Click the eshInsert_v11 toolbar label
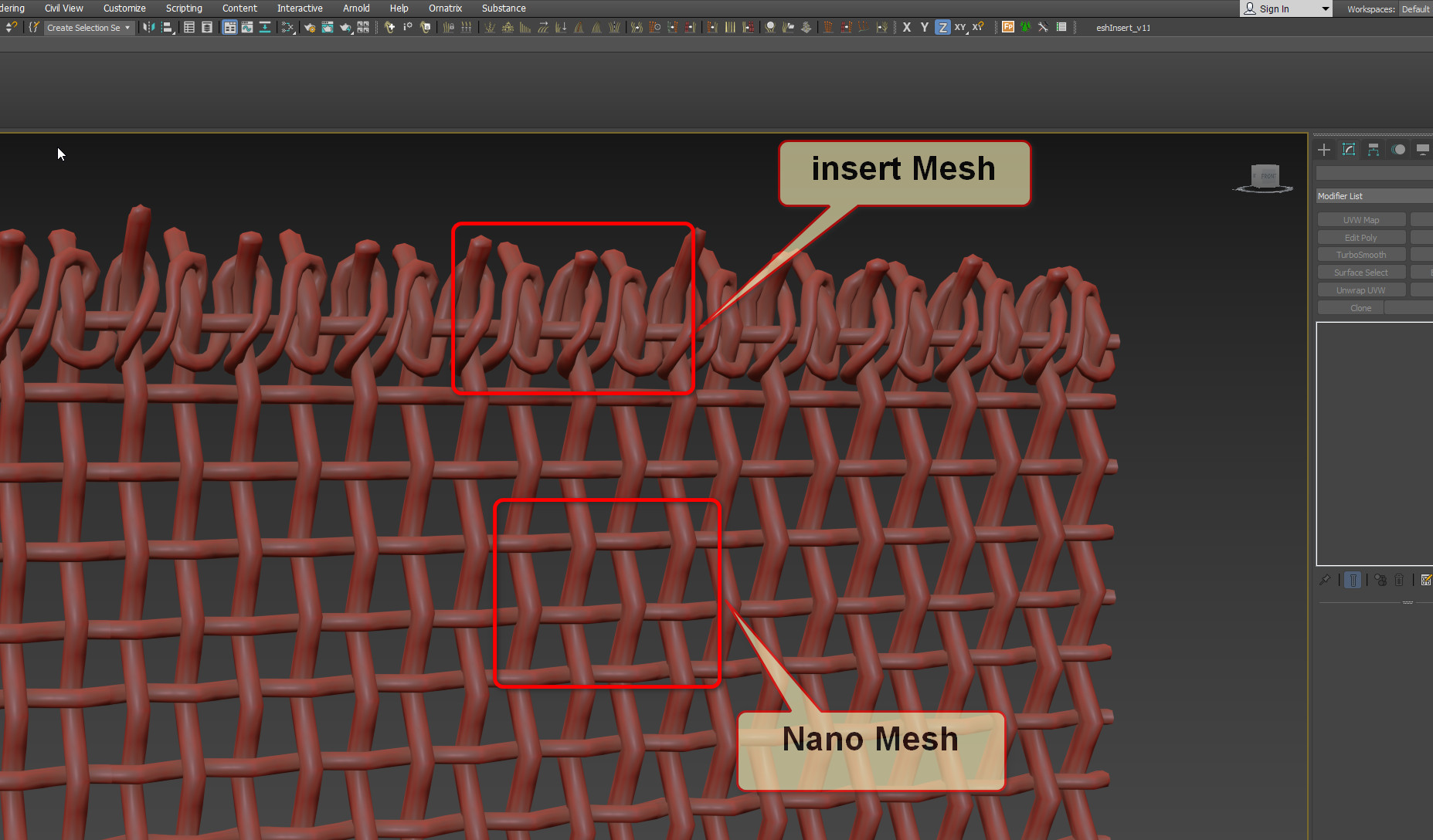 (x=1123, y=28)
